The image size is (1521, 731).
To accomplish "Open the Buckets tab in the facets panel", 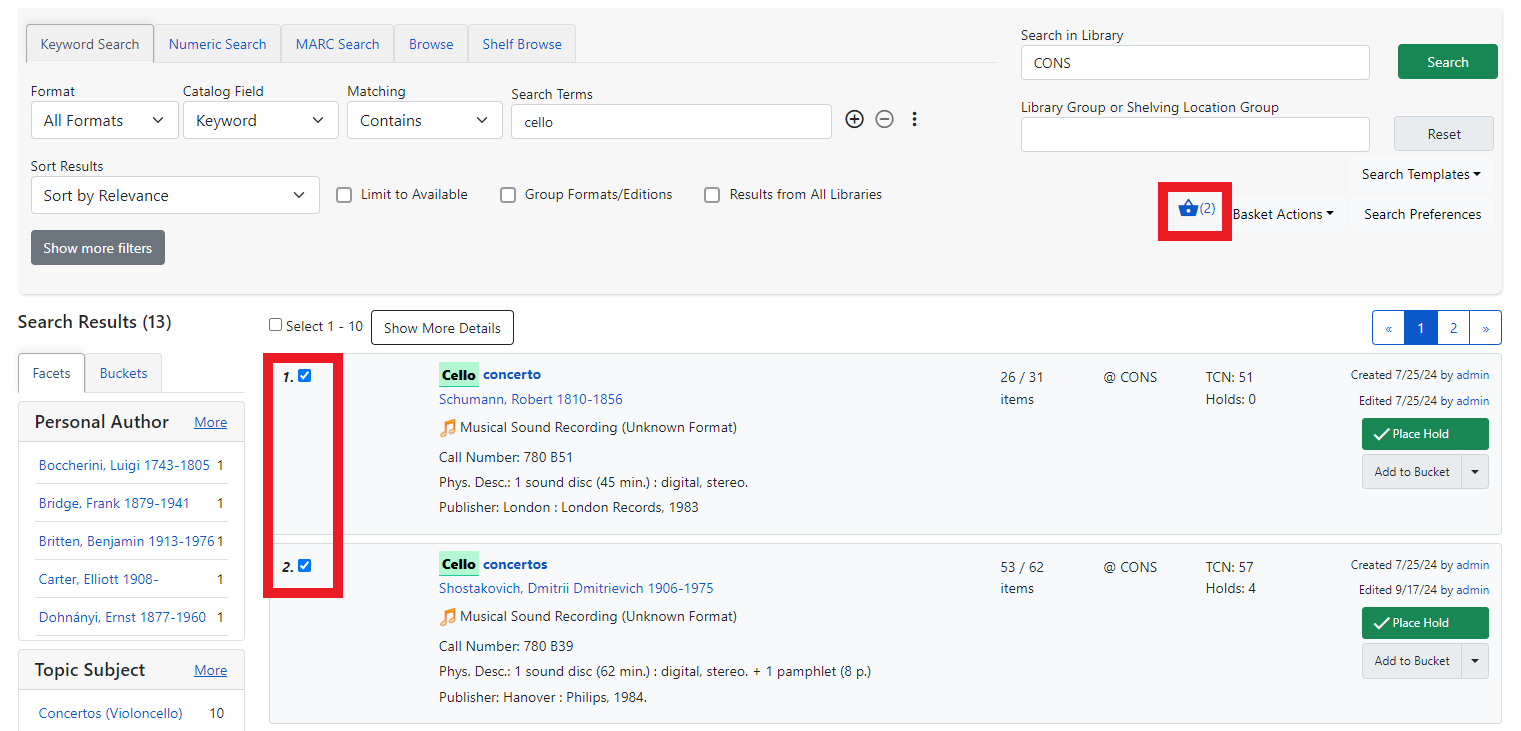I will [122, 372].
